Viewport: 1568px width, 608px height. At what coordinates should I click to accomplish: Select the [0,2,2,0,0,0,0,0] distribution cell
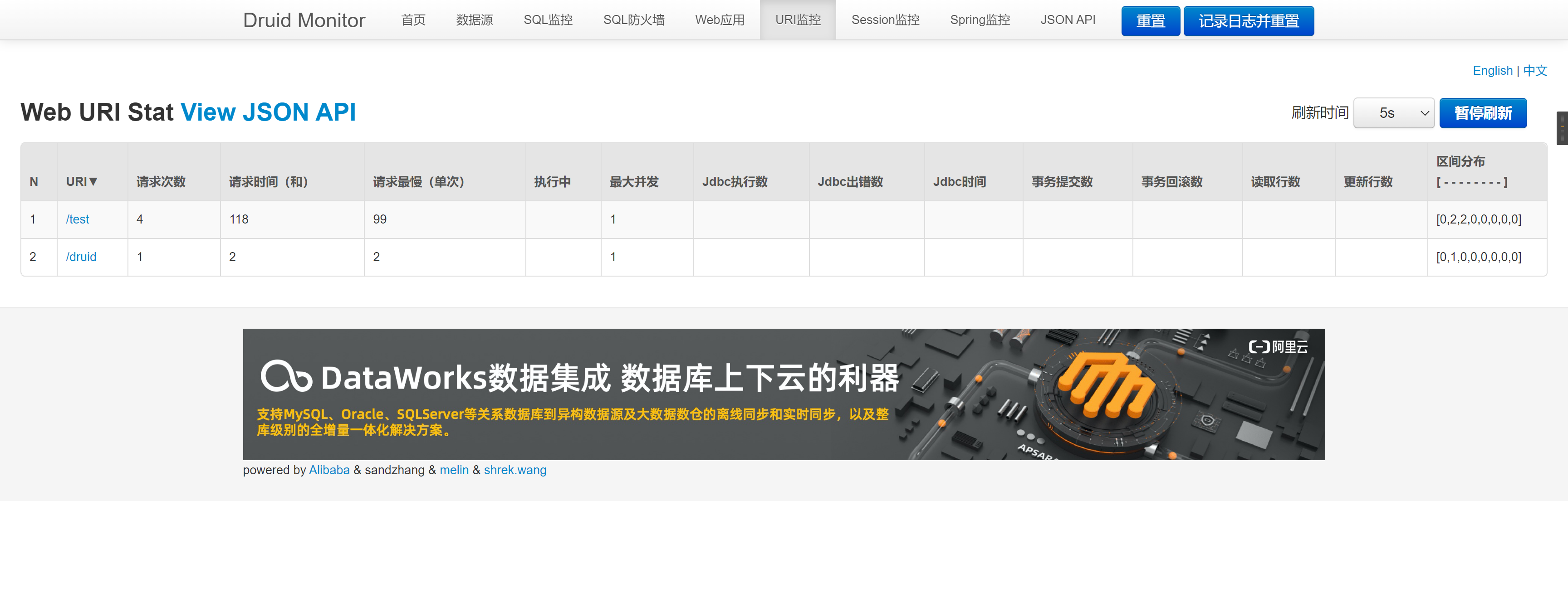point(1487,219)
